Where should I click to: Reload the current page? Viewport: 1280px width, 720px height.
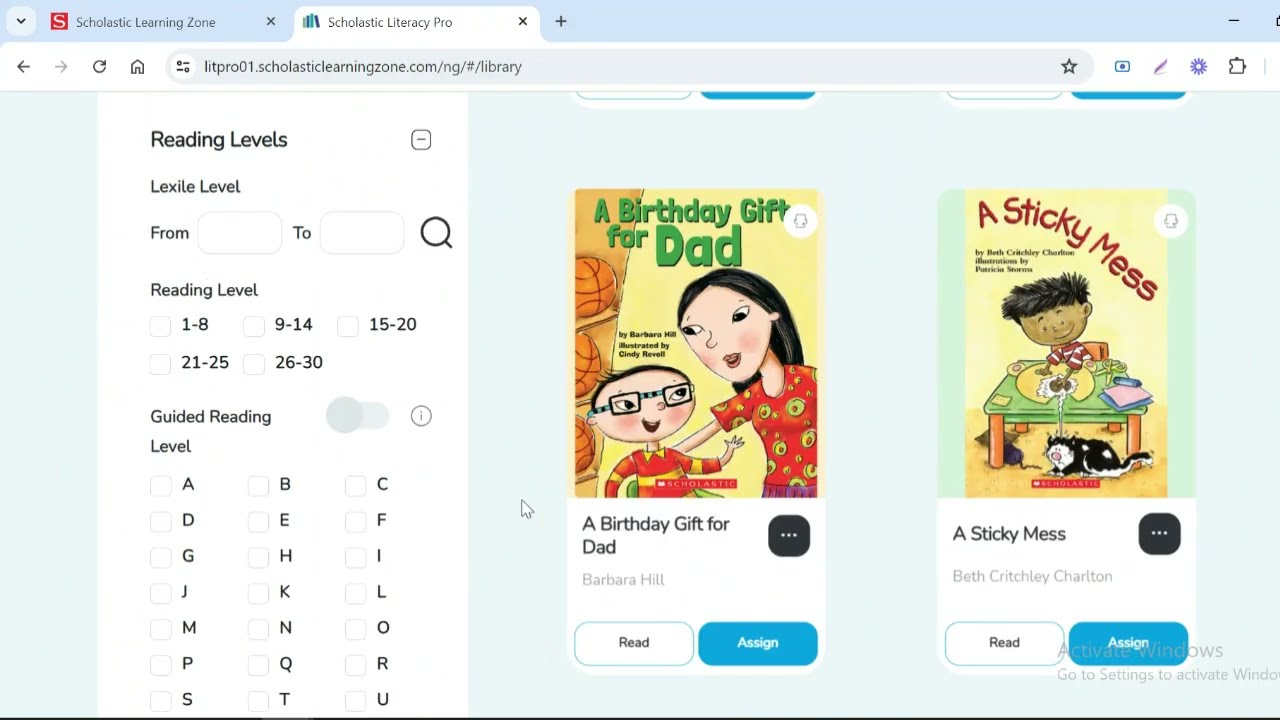[x=99, y=67]
